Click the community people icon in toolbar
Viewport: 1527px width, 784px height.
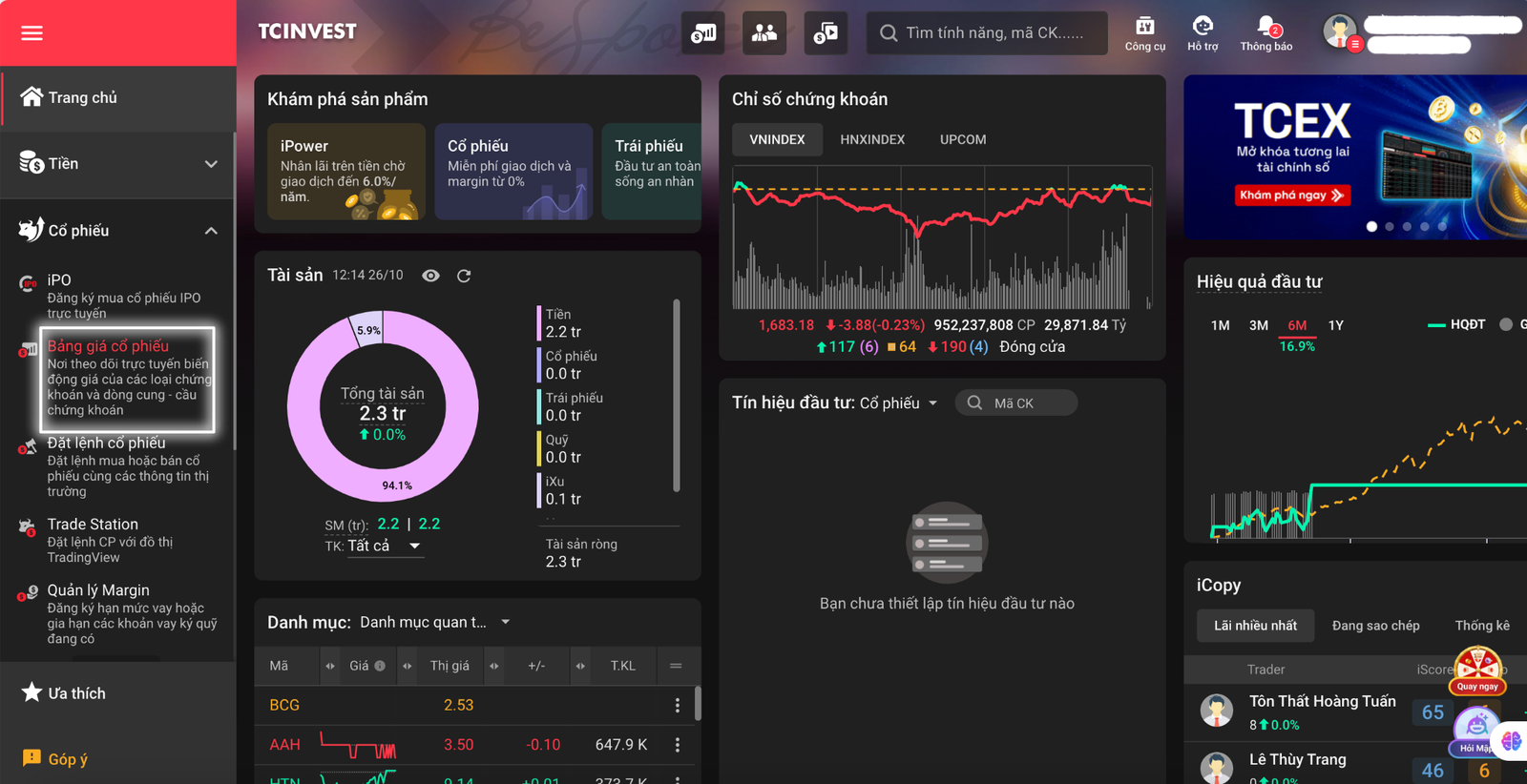(763, 33)
